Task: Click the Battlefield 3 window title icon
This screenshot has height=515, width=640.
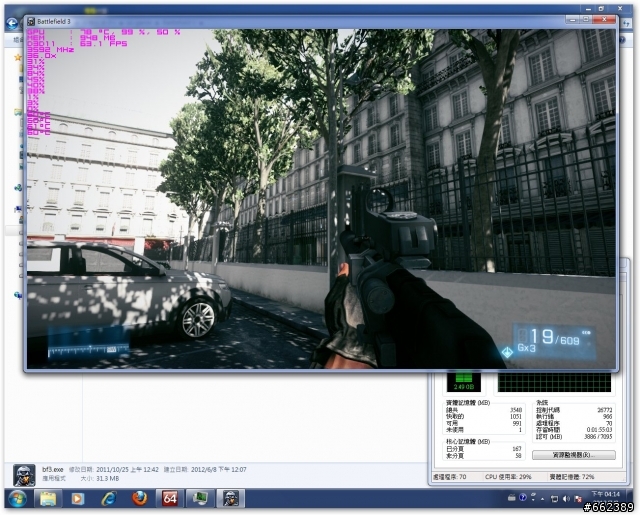Action: coord(31,21)
